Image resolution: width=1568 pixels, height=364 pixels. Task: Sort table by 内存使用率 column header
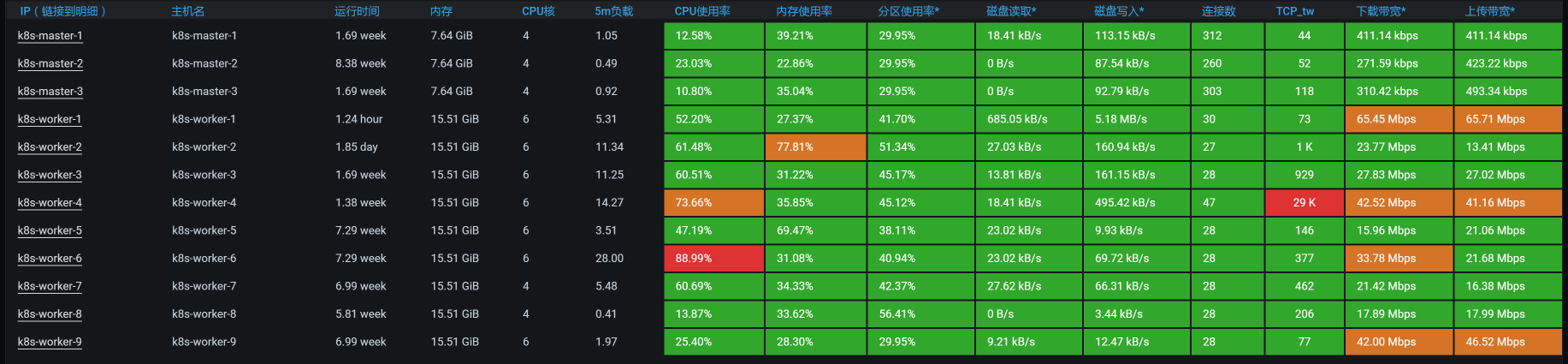pos(804,11)
